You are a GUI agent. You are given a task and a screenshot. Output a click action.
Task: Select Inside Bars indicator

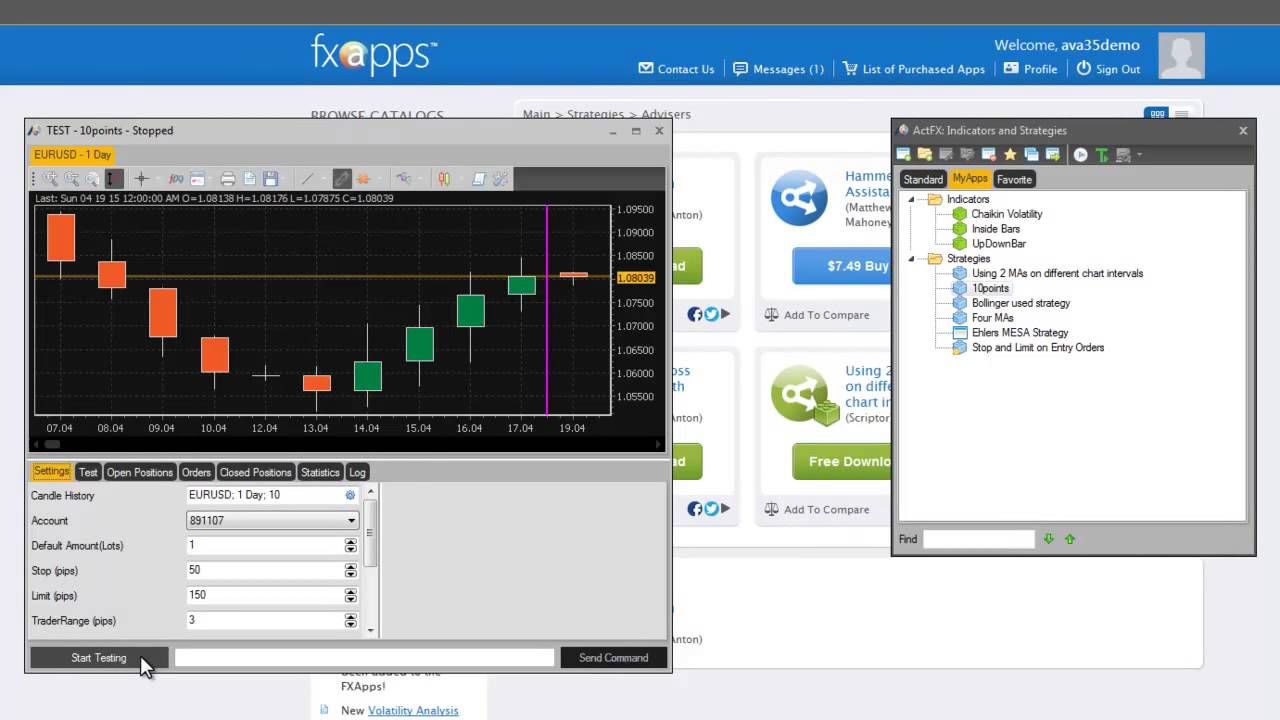coord(995,229)
